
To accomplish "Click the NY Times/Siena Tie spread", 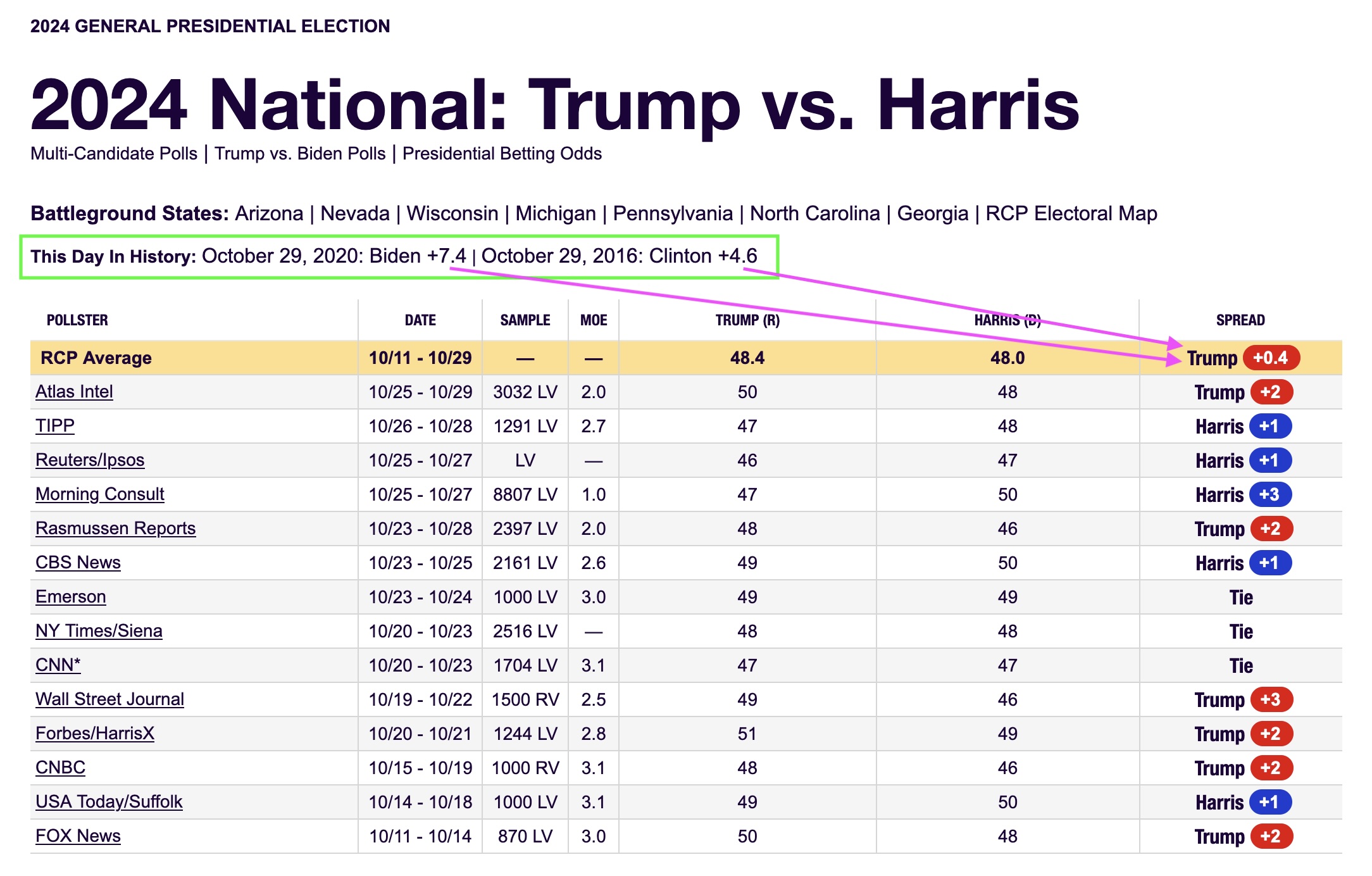I will pyautogui.click(x=1241, y=632).
